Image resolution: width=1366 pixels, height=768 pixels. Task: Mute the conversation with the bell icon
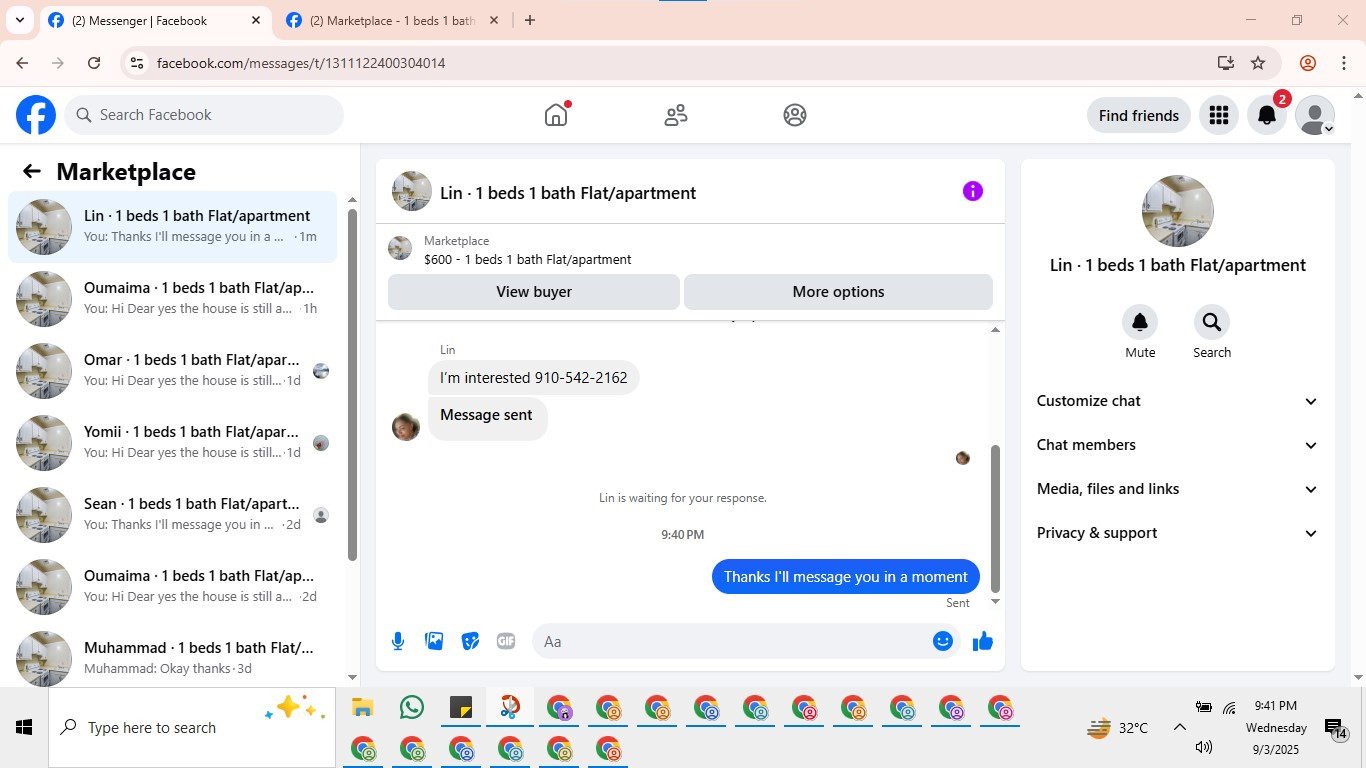(1140, 322)
